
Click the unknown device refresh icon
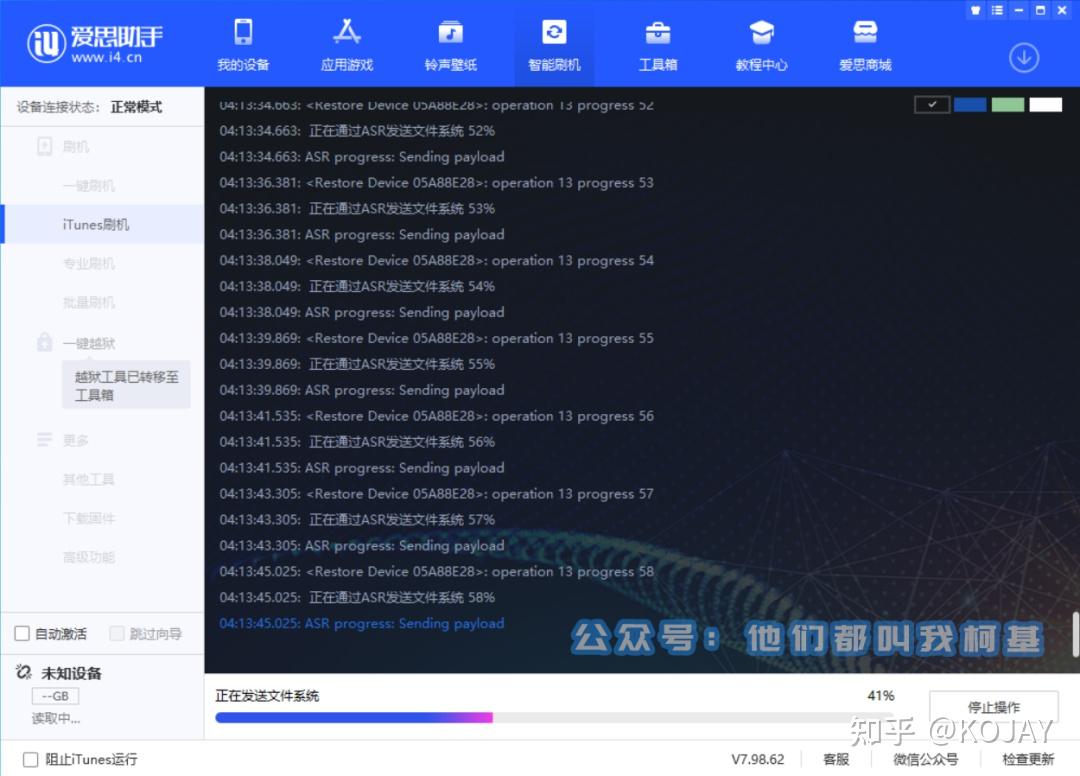[24, 672]
